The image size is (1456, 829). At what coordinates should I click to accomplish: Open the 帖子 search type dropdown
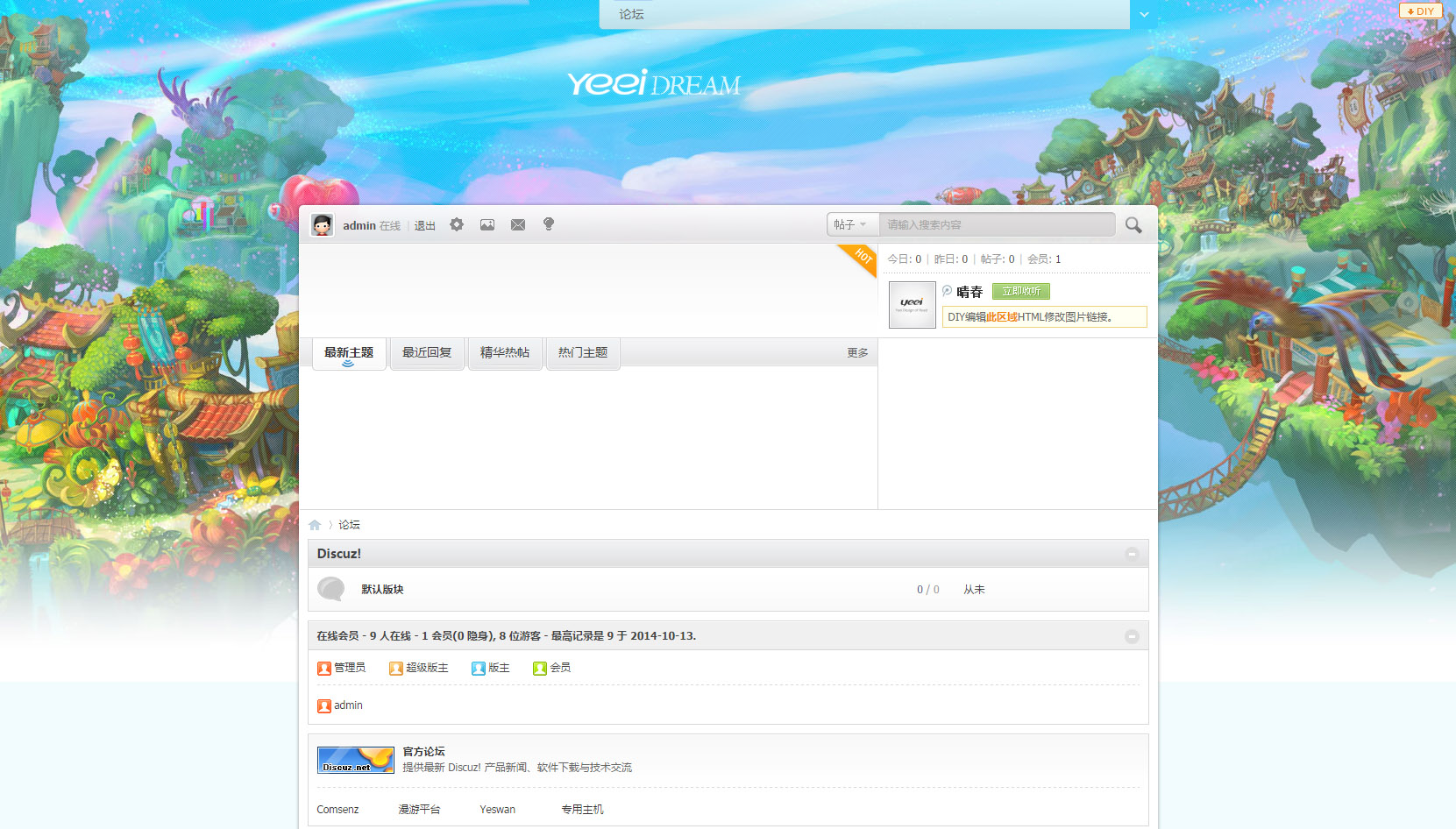pyautogui.click(x=852, y=224)
